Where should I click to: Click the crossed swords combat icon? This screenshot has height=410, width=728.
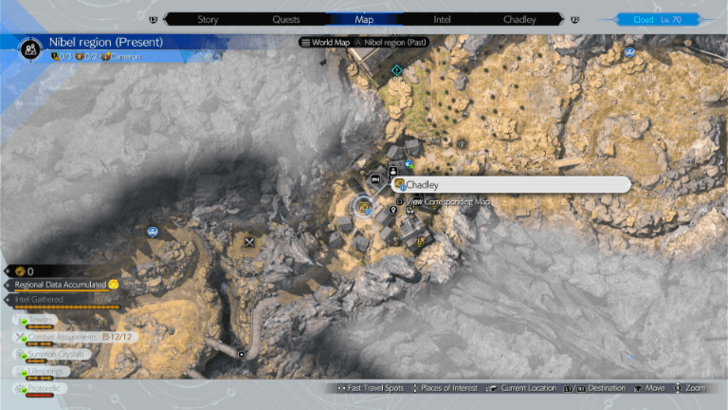coord(249,241)
